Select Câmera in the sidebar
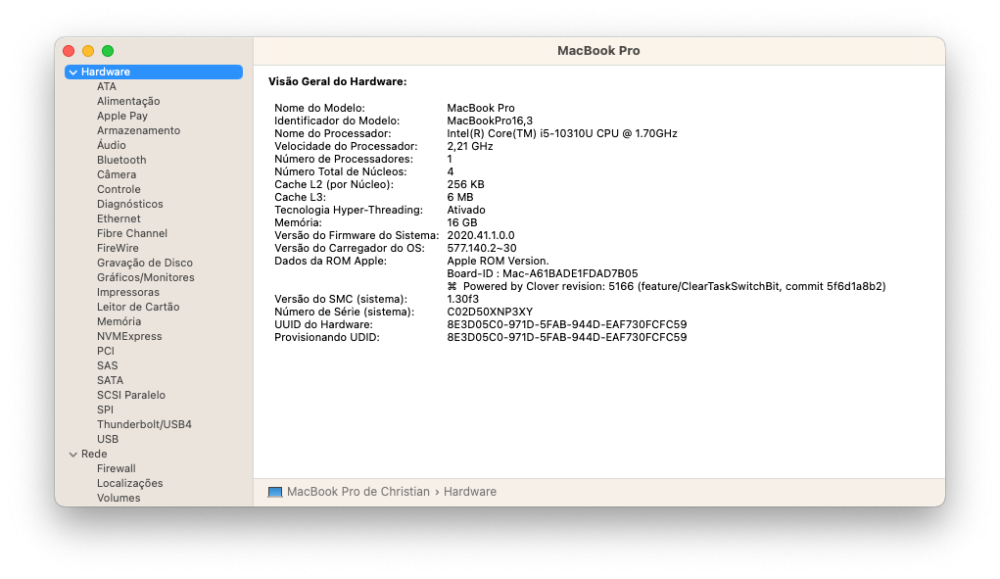The width and height of the screenshot is (1000, 579). [116, 175]
